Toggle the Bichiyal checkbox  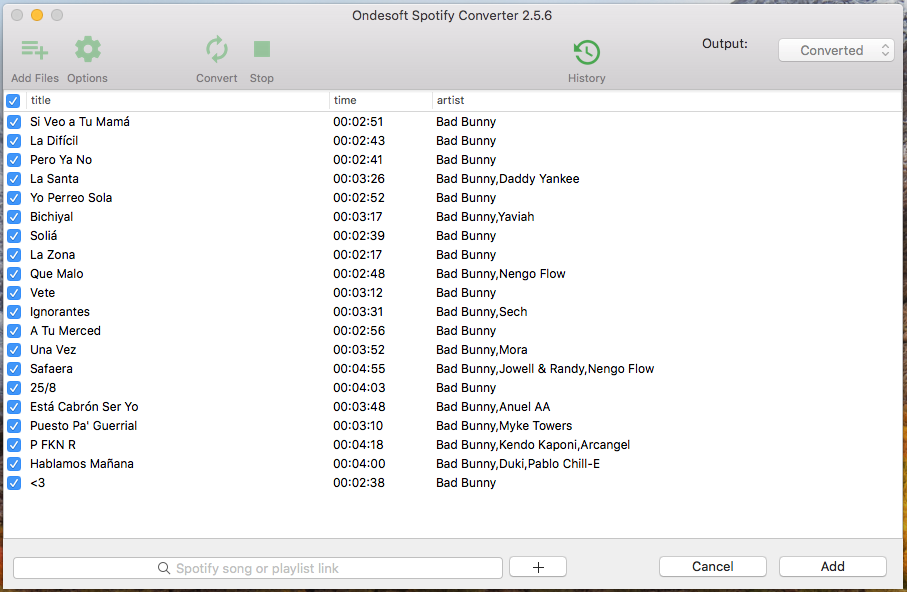pos(14,217)
